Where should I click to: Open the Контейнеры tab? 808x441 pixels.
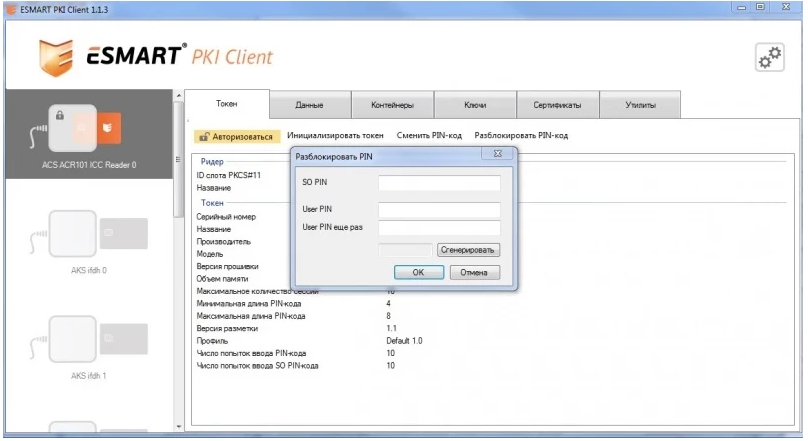(393, 105)
